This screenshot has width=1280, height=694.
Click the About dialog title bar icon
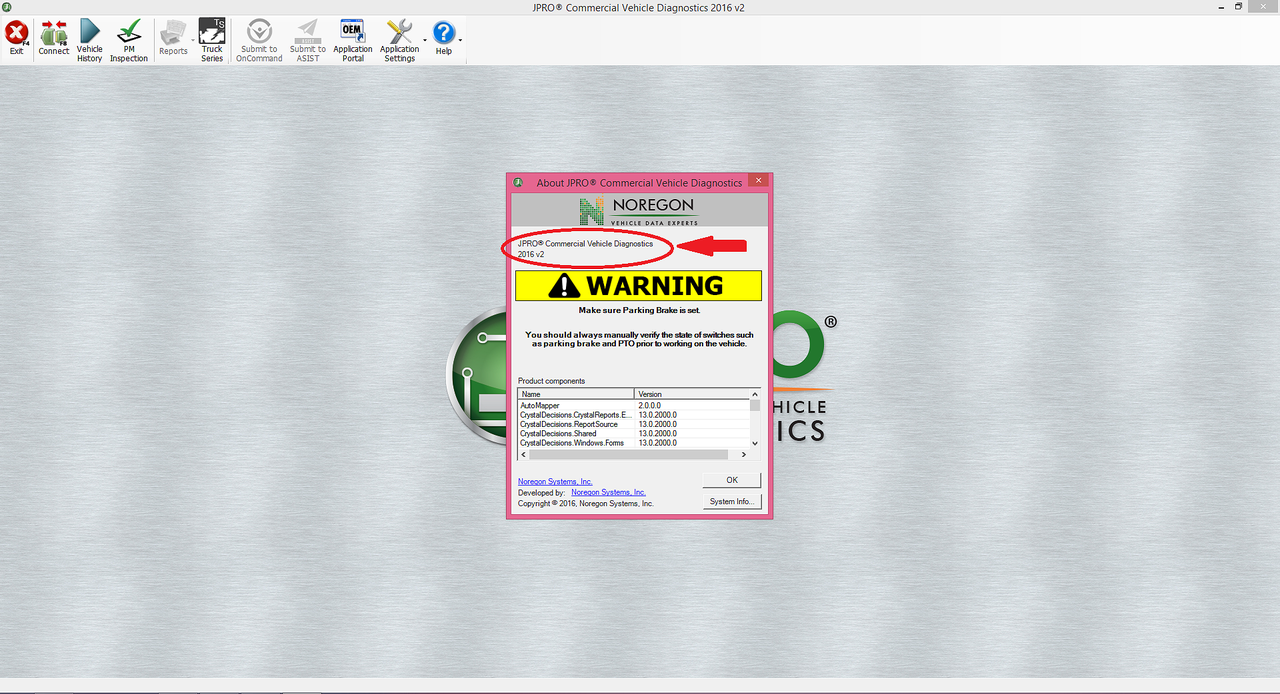pyautogui.click(x=519, y=182)
